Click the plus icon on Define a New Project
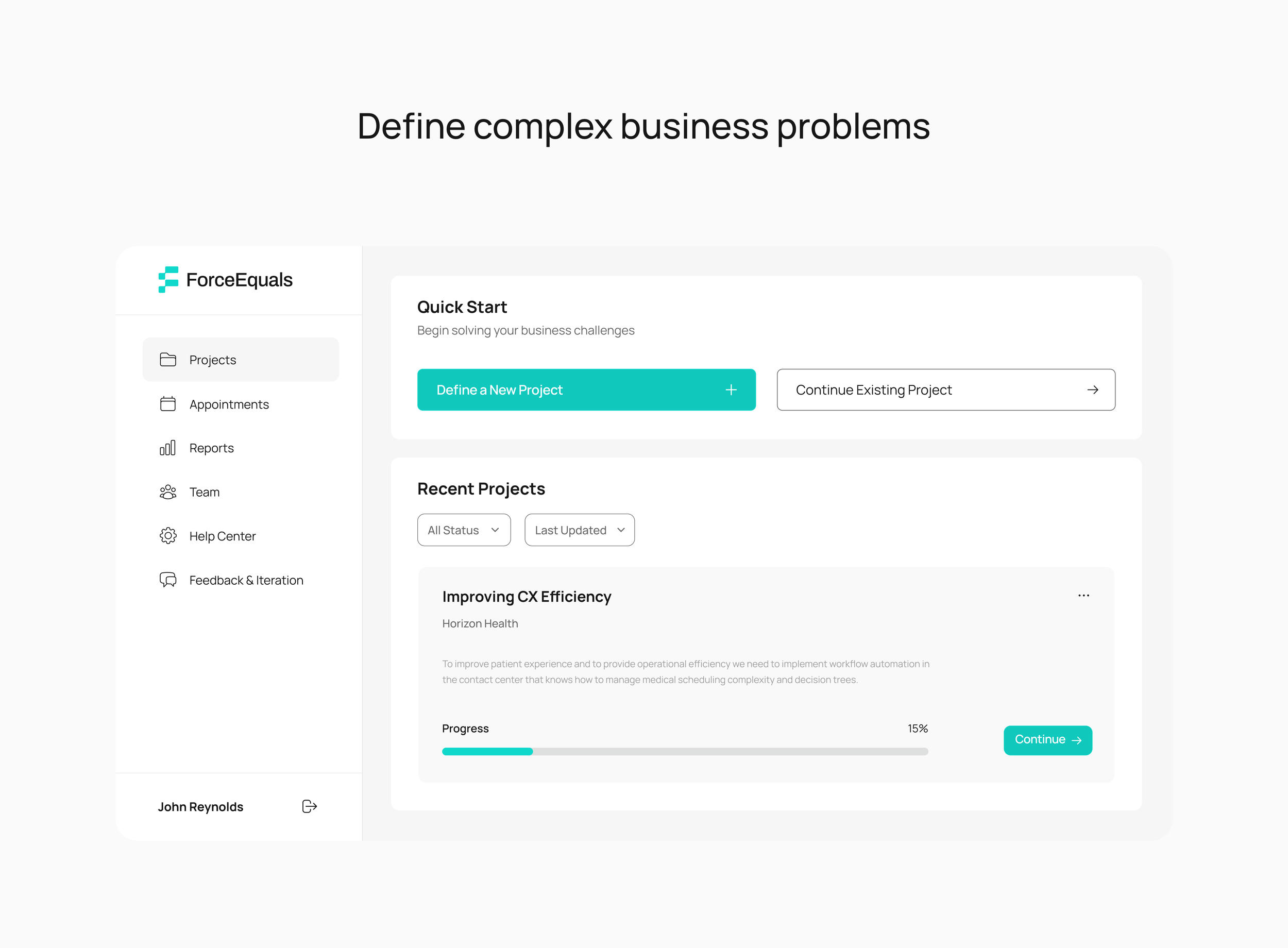Screen dimensions: 1288x948 point(731,390)
